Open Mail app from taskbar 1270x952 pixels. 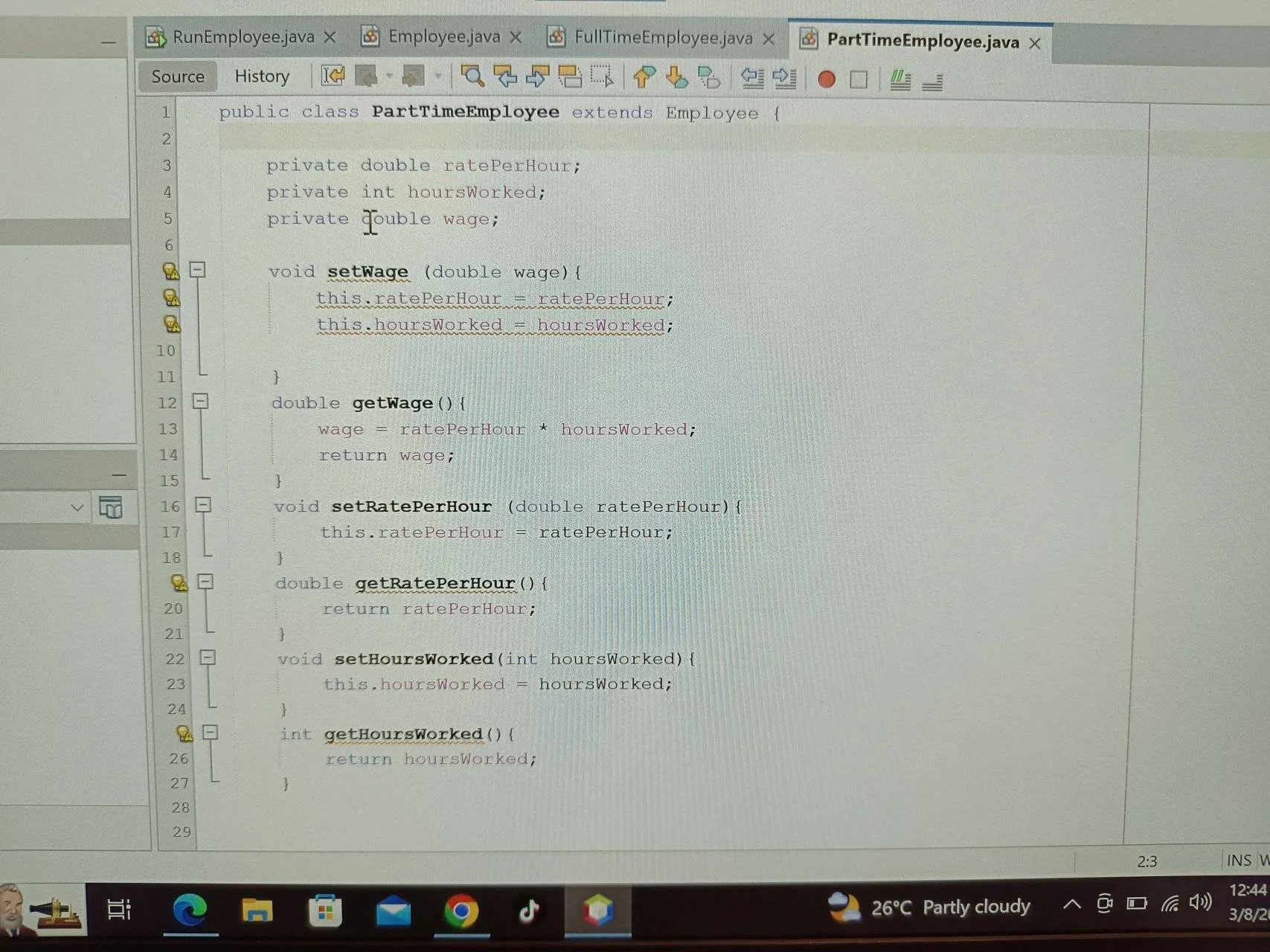393,912
